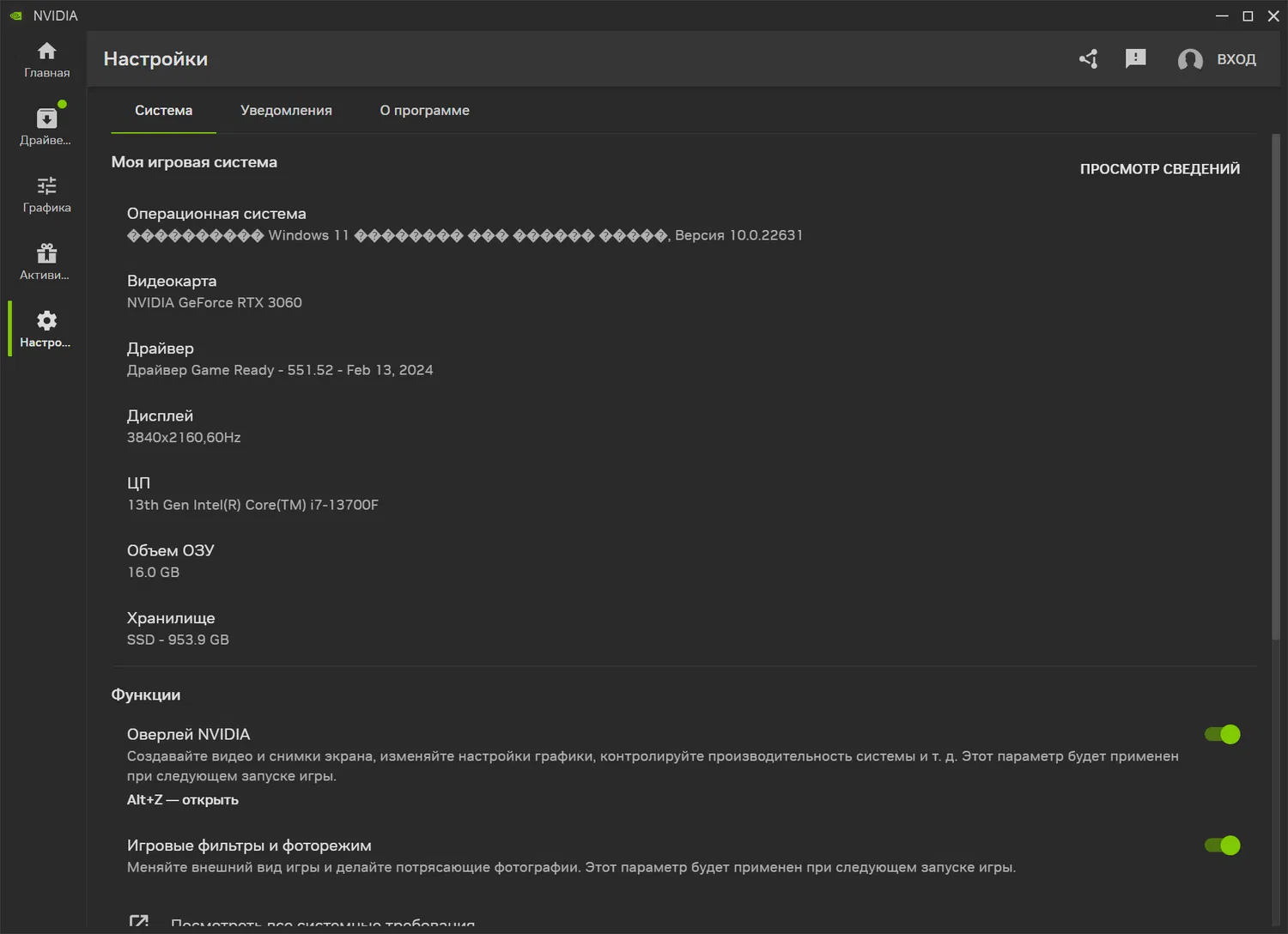Click the share icon in header
1288x934 pixels.
1089,58
